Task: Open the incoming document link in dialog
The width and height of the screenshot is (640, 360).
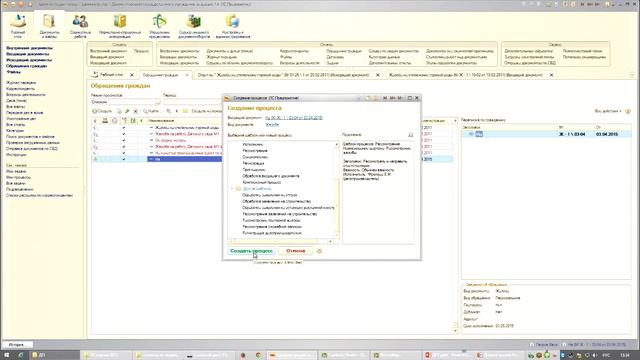Action: (294, 118)
